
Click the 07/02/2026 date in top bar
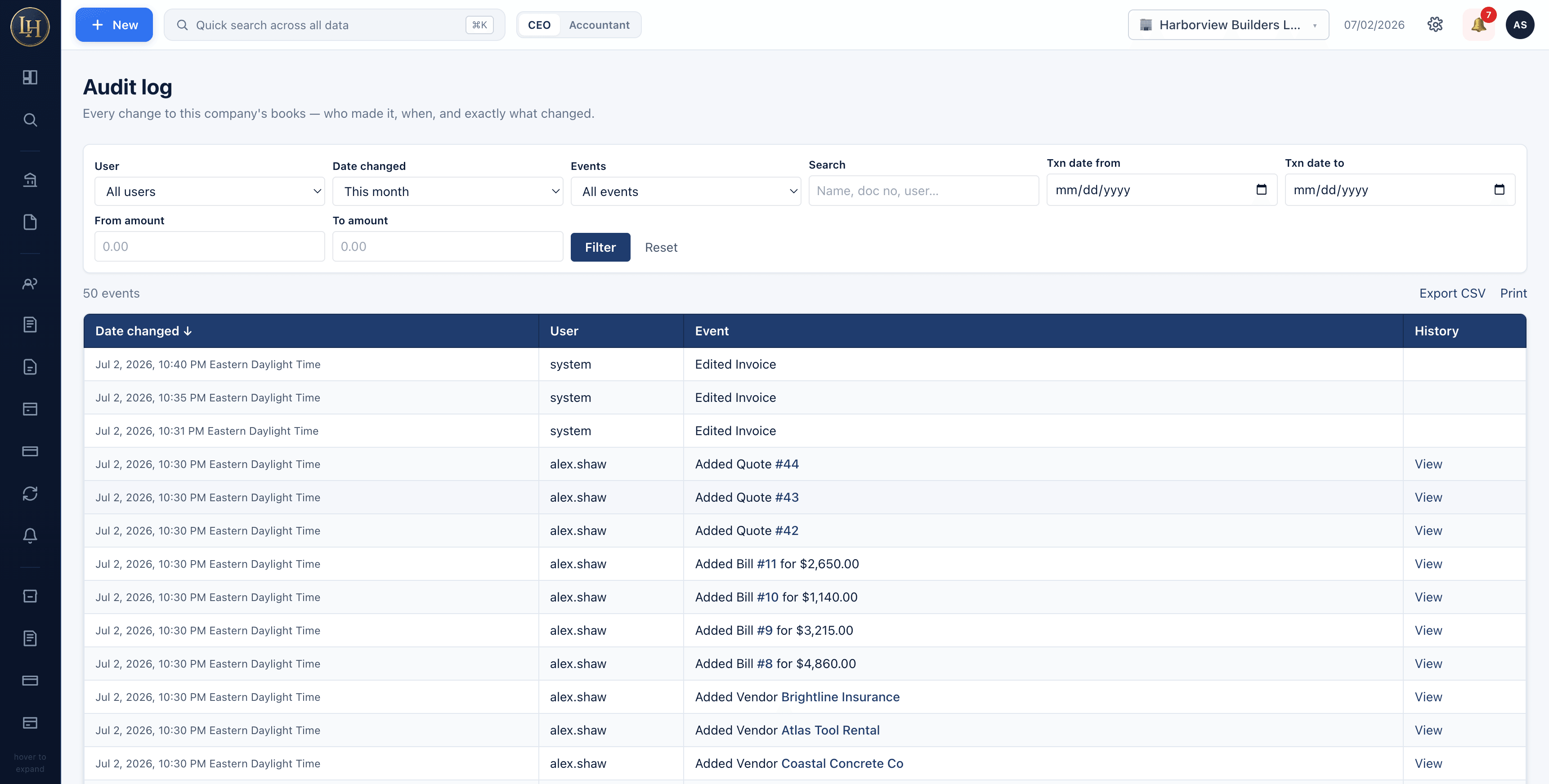[x=1374, y=25]
